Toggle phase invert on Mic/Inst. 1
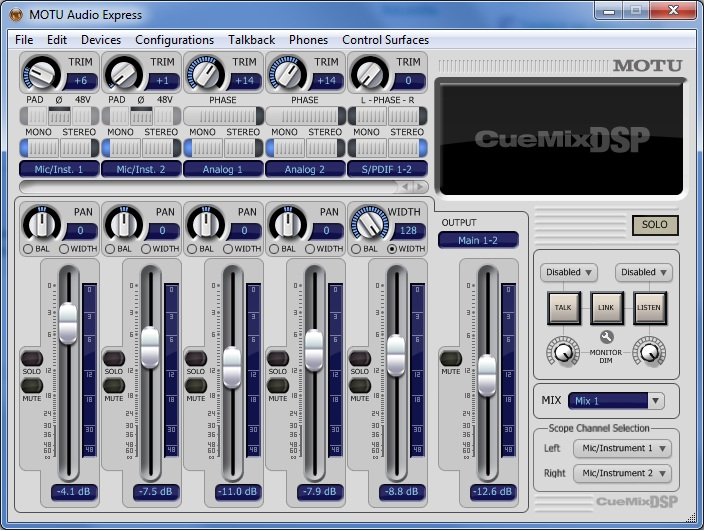706x531 pixels. pos(59,116)
